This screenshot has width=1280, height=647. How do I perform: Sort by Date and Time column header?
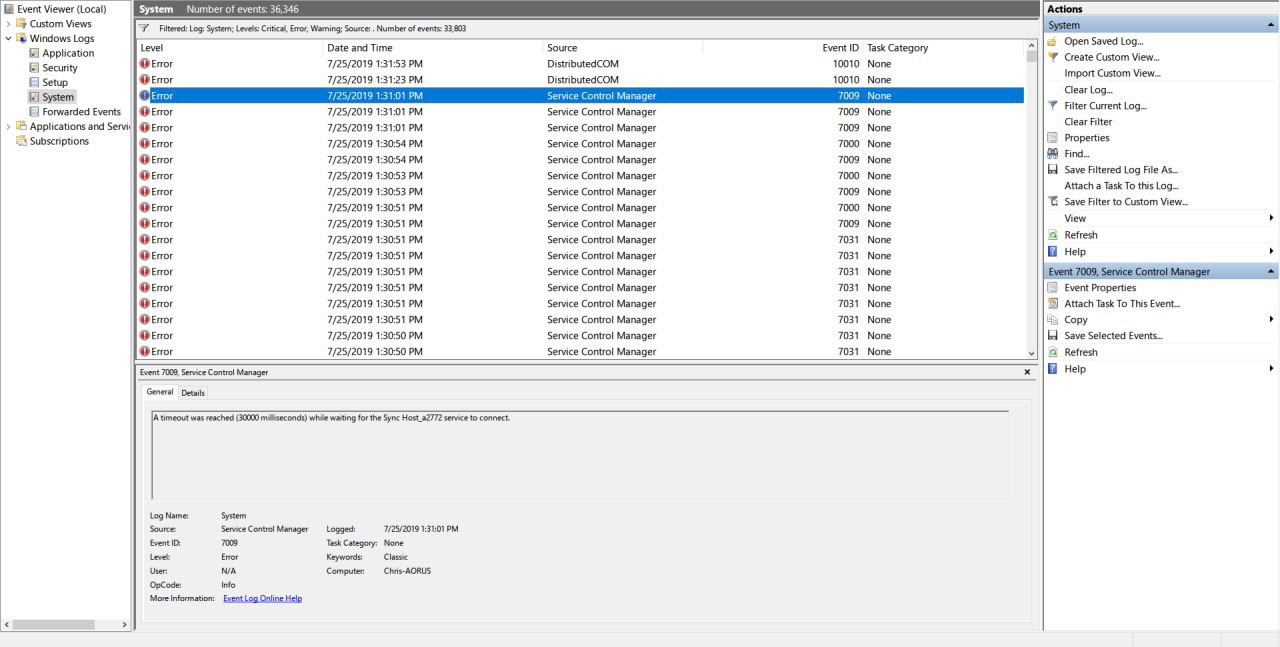pyautogui.click(x=433, y=47)
